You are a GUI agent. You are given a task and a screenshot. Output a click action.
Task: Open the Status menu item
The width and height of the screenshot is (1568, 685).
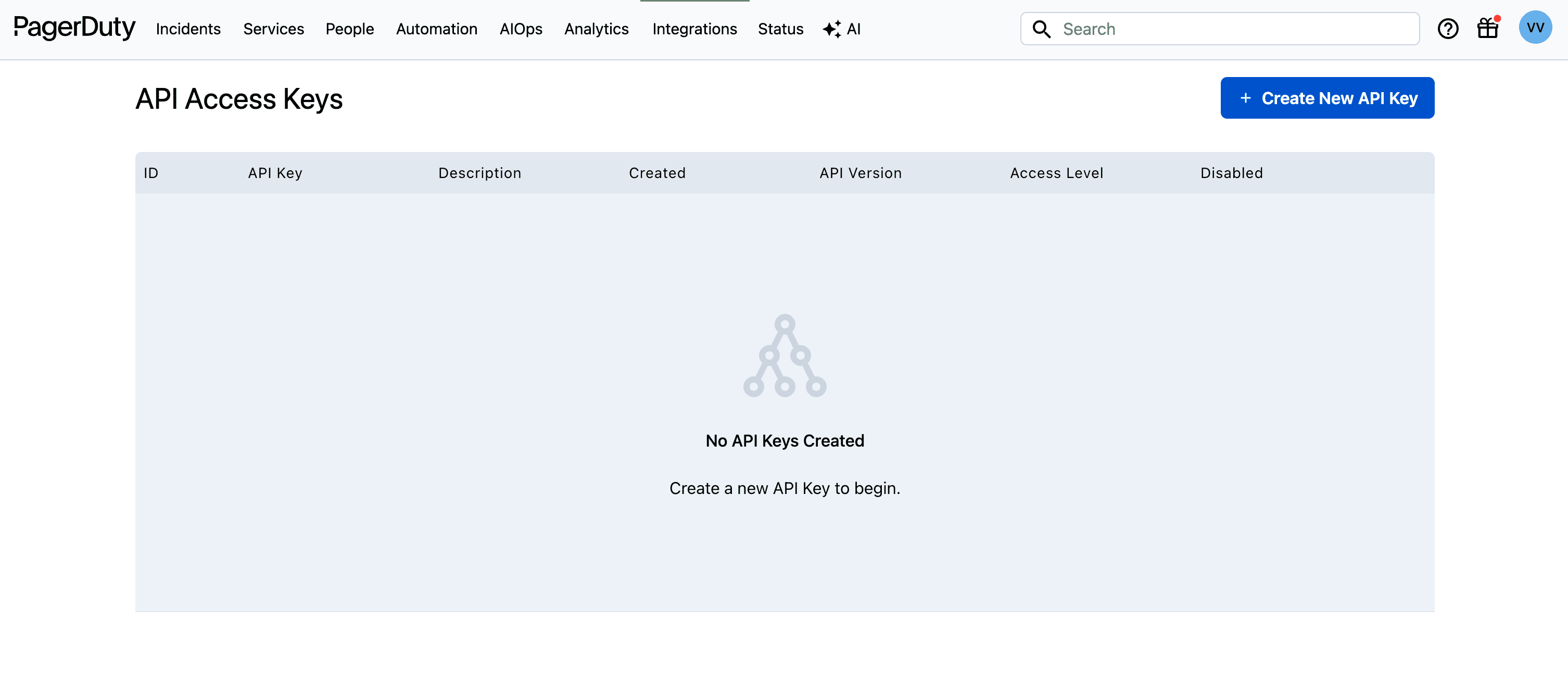tap(780, 29)
